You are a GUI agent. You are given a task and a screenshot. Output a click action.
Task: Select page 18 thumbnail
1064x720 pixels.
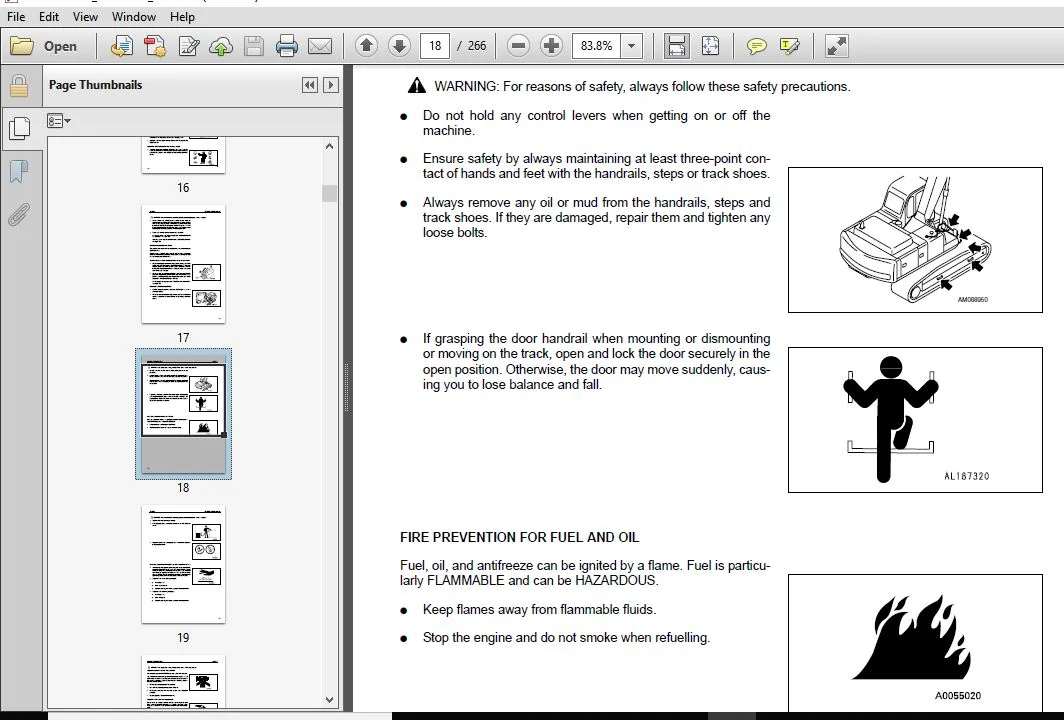point(183,414)
